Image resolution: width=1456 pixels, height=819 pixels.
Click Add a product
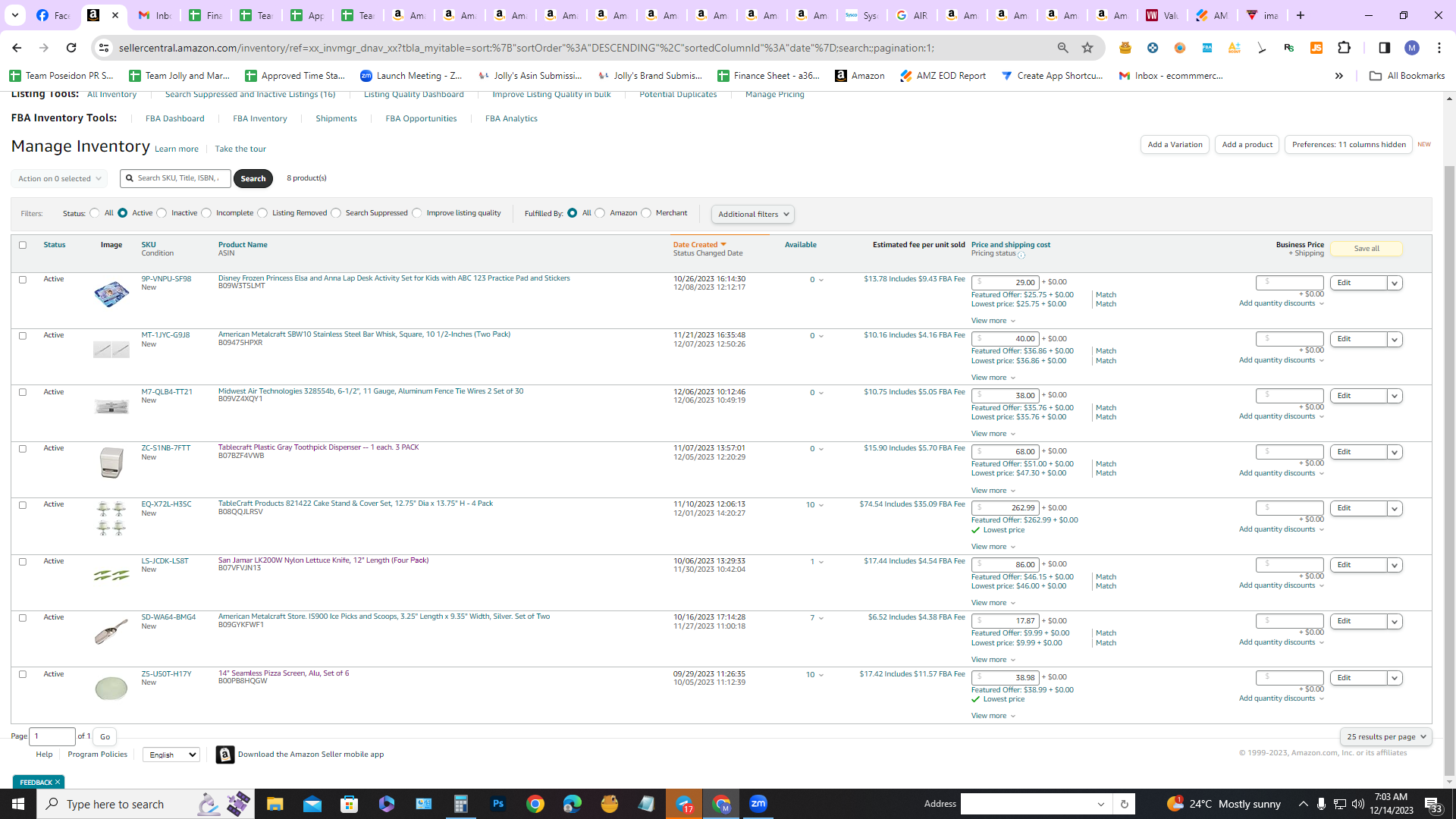[1247, 145]
